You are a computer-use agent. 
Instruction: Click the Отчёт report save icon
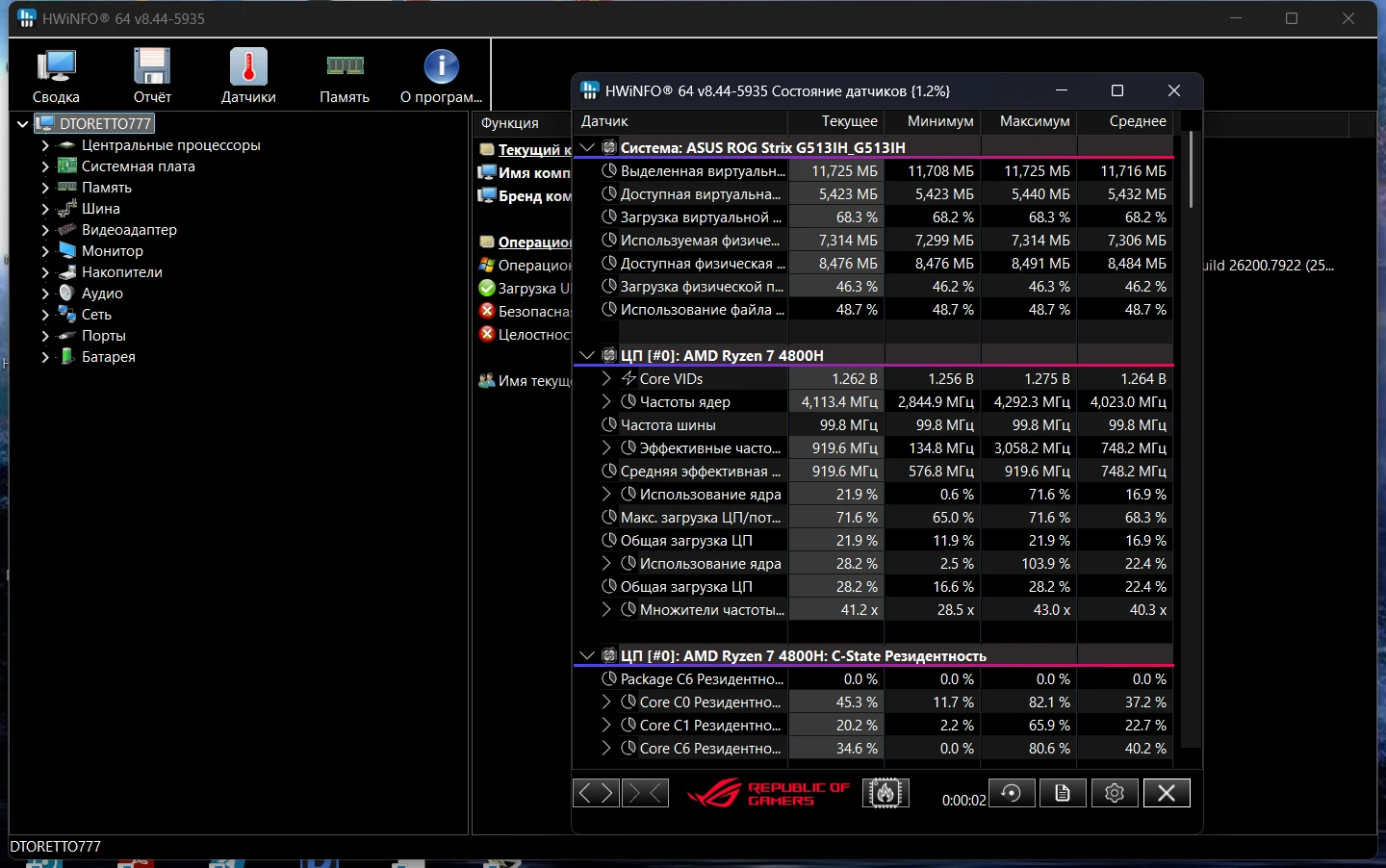[x=152, y=76]
